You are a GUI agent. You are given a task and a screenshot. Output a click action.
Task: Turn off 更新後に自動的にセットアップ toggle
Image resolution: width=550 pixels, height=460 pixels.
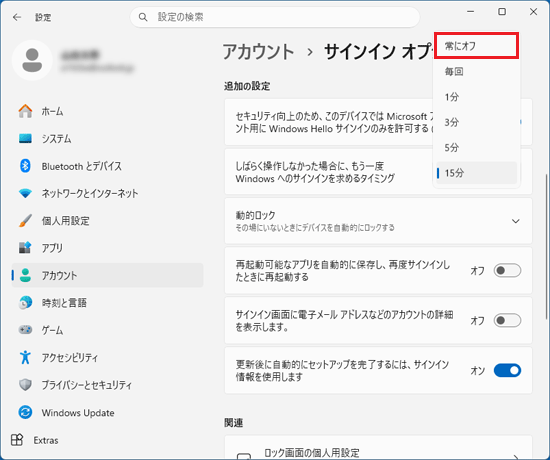[507, 371]
